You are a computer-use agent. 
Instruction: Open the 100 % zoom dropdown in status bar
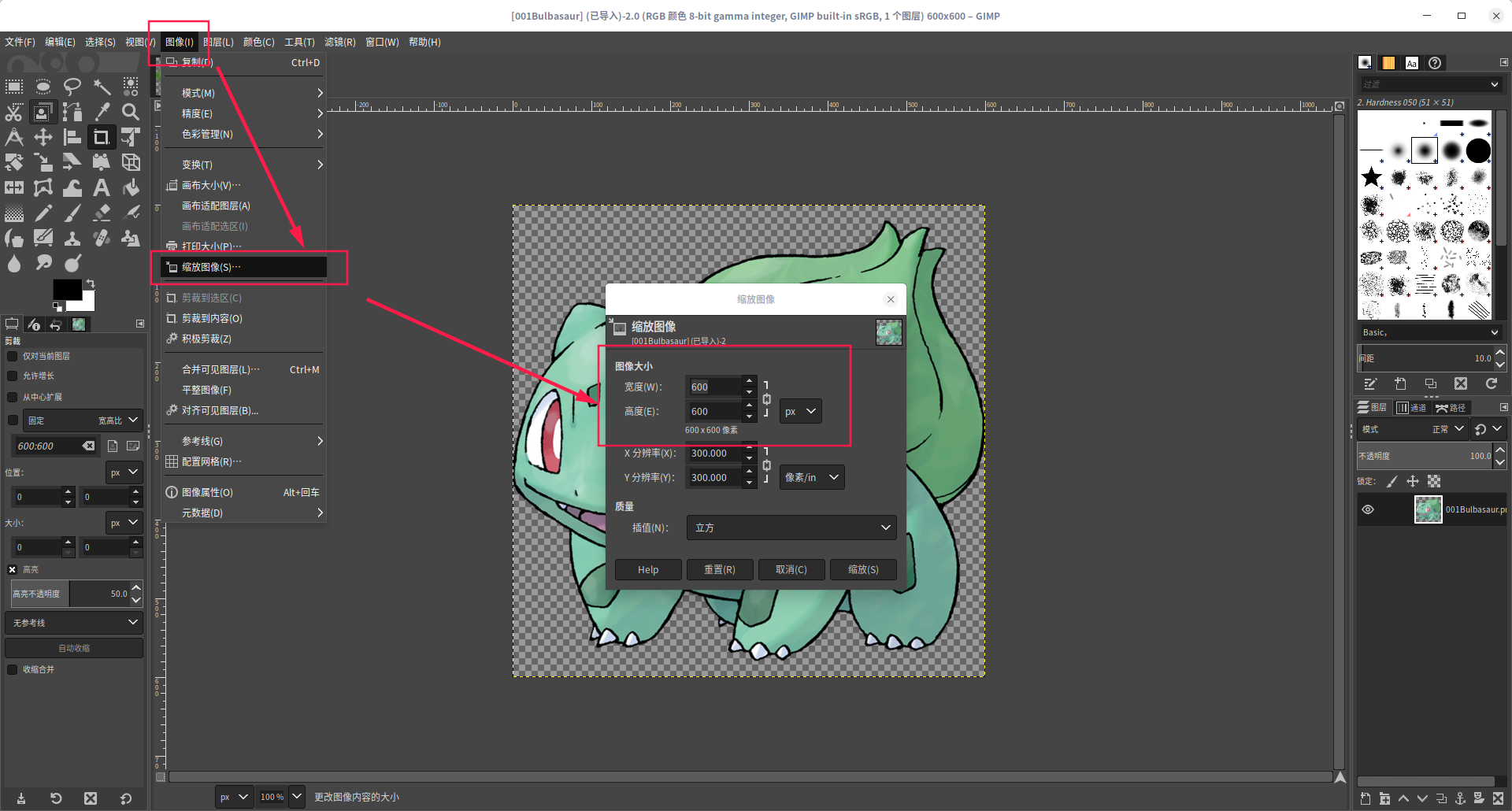(296, 797)
